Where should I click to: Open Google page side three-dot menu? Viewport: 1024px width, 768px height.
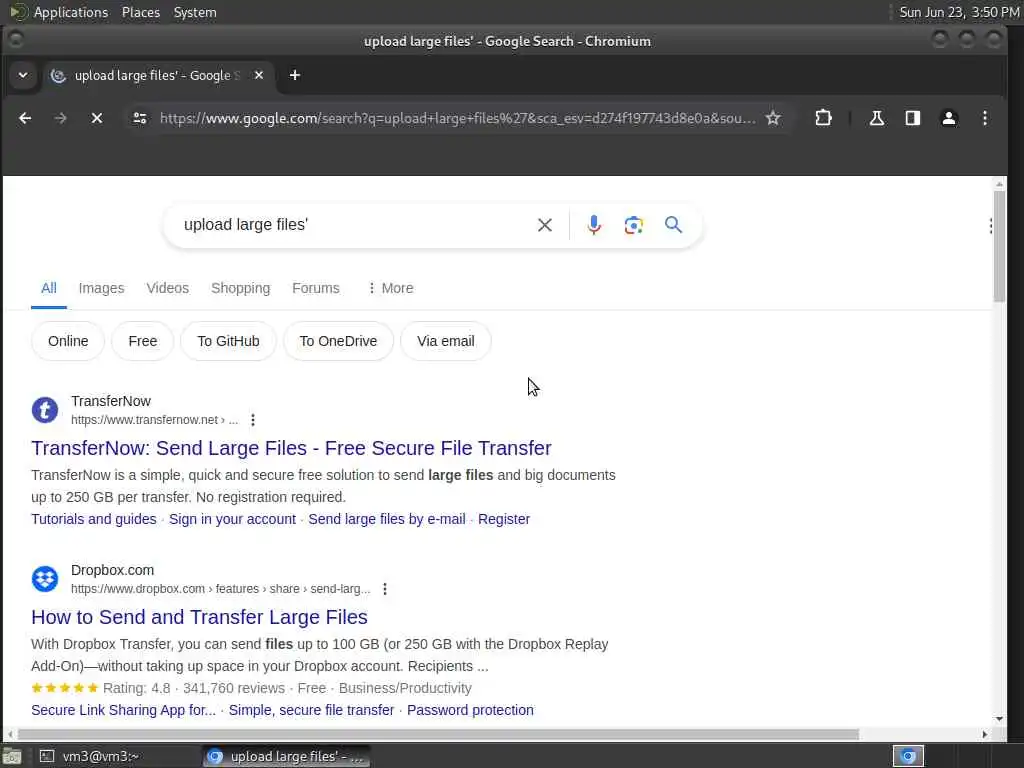click(991, 226)
